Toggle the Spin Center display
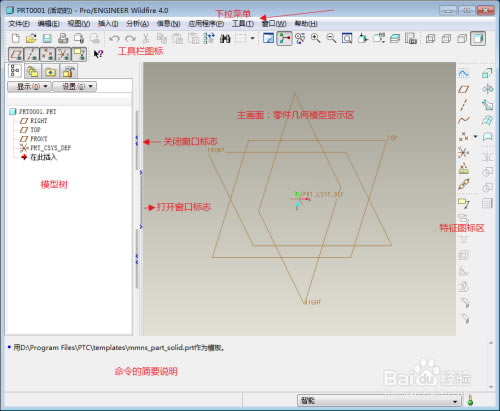 click(x=284, y=38)
